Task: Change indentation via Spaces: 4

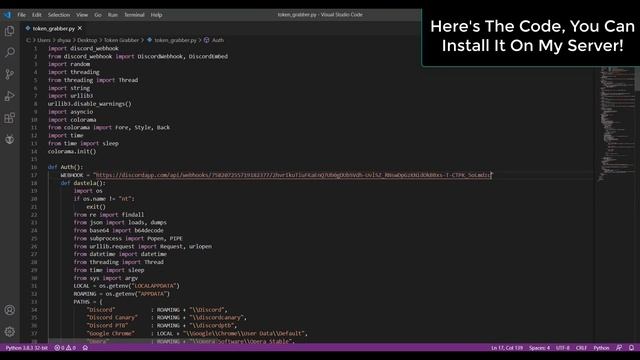Action: [539, 348]
